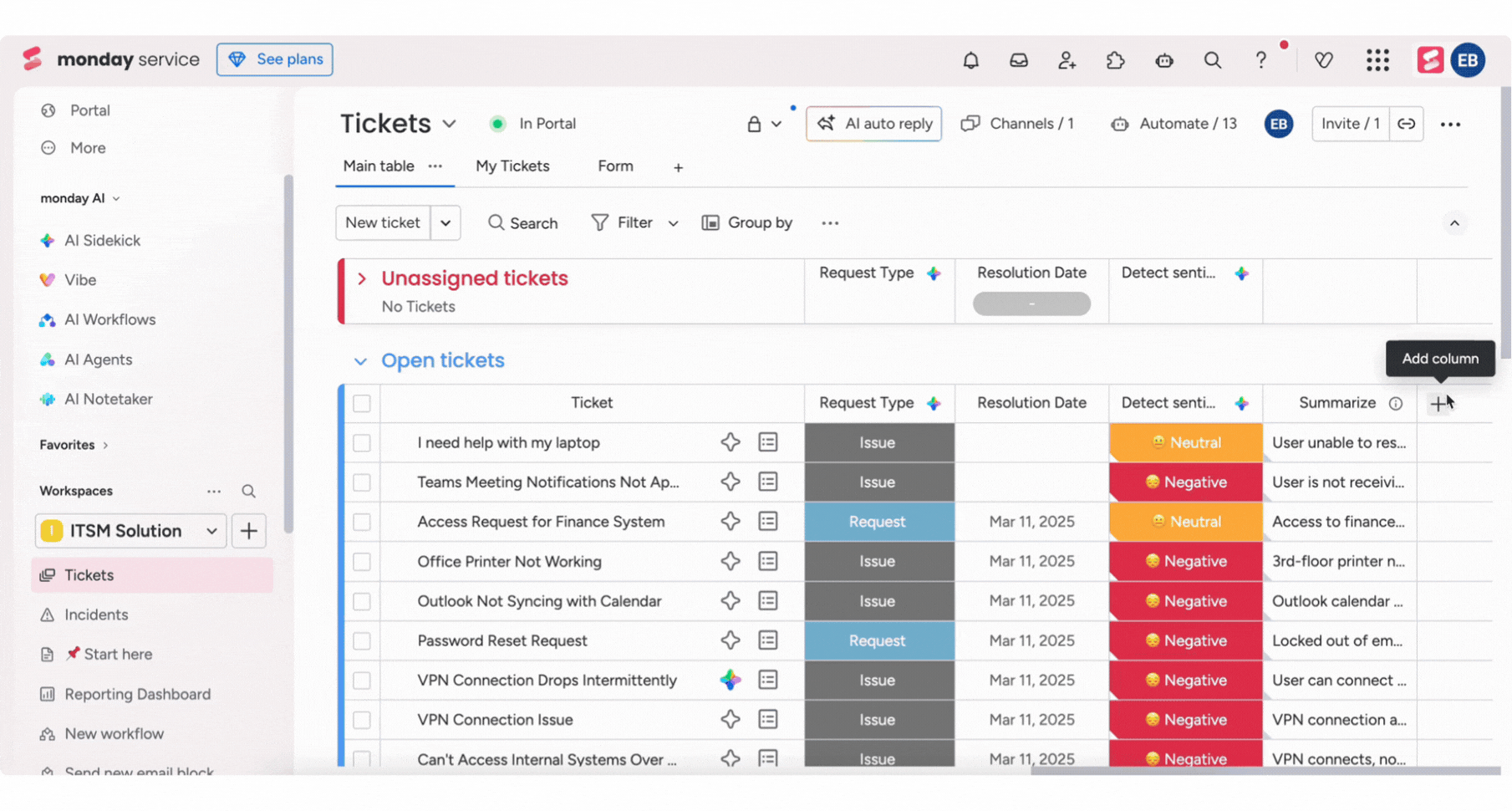Open Channels / 1 button
This screenshot has width=1512, height=811.
pos(1017,124)
